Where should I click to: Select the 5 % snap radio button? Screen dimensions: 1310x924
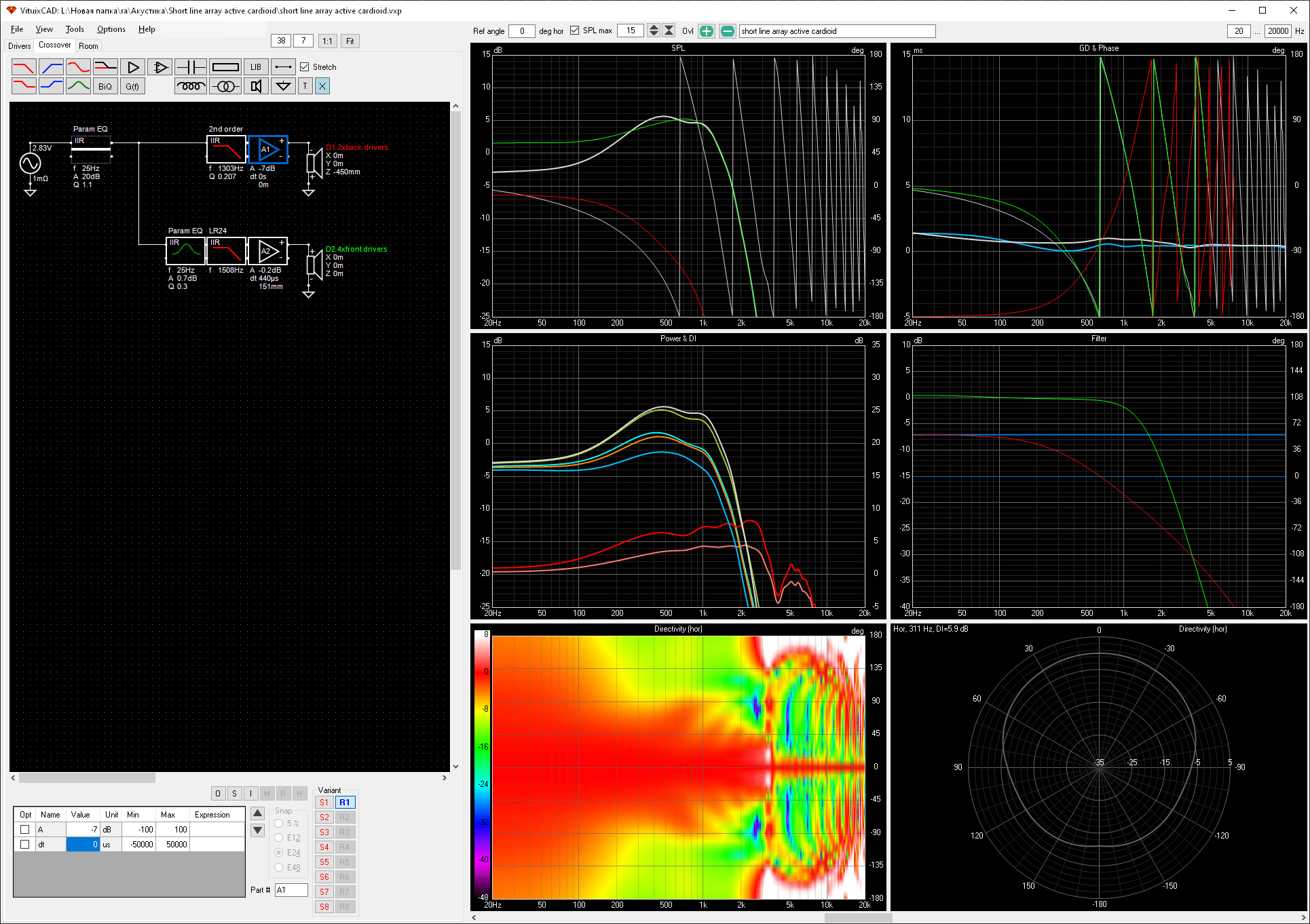click(x=279, y=824)
